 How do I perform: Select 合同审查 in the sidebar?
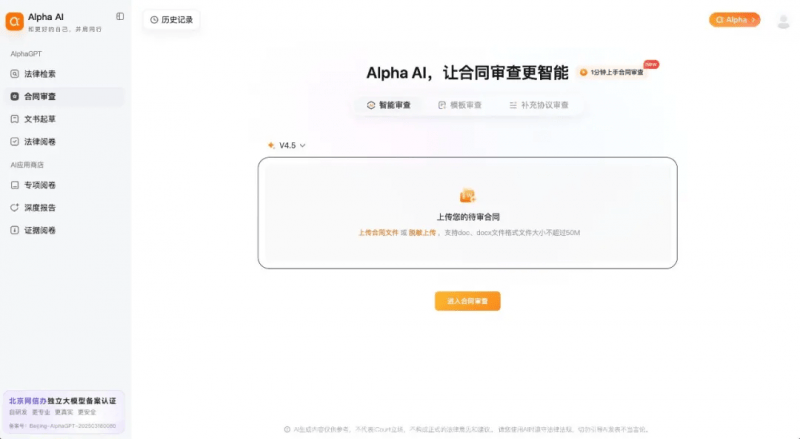pyautogui.click(x=65, y=96)
